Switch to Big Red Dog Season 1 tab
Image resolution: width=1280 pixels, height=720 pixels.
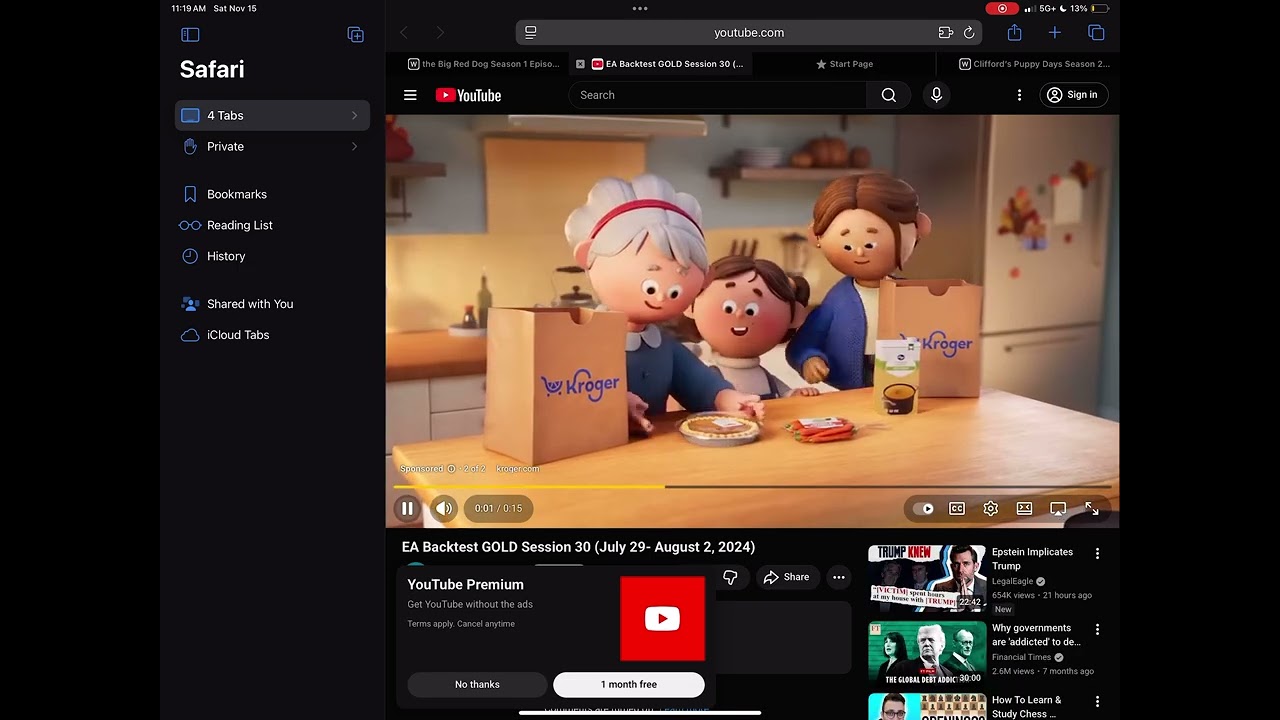(484, 64)
